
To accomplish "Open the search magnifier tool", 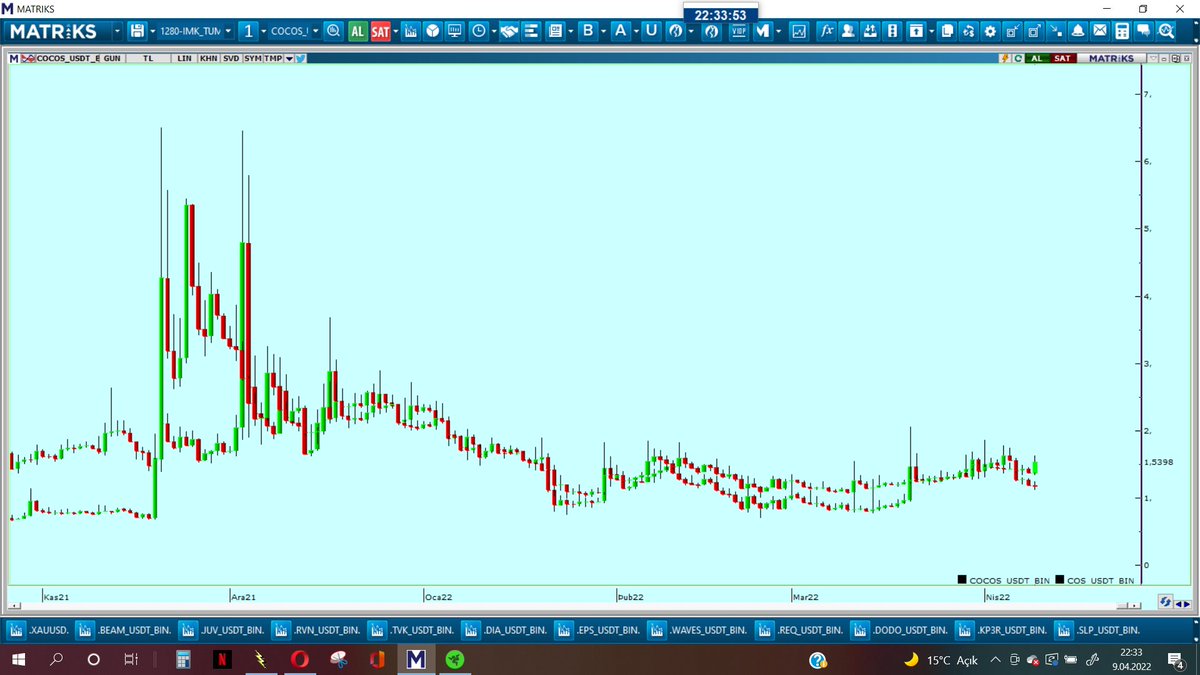I will pos(333,31).
